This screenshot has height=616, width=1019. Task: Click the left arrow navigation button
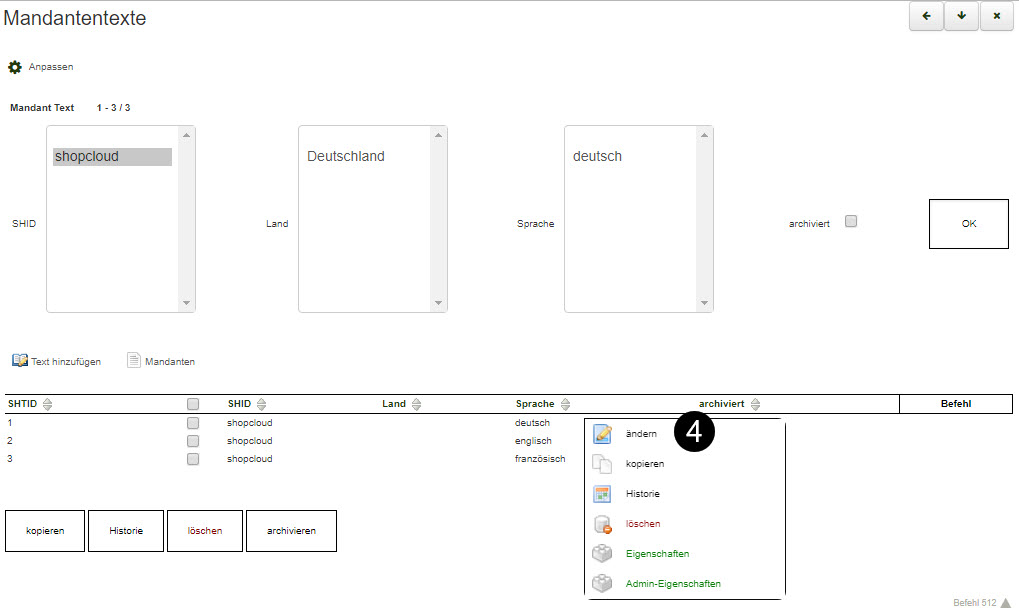click(x=926, y=16)
